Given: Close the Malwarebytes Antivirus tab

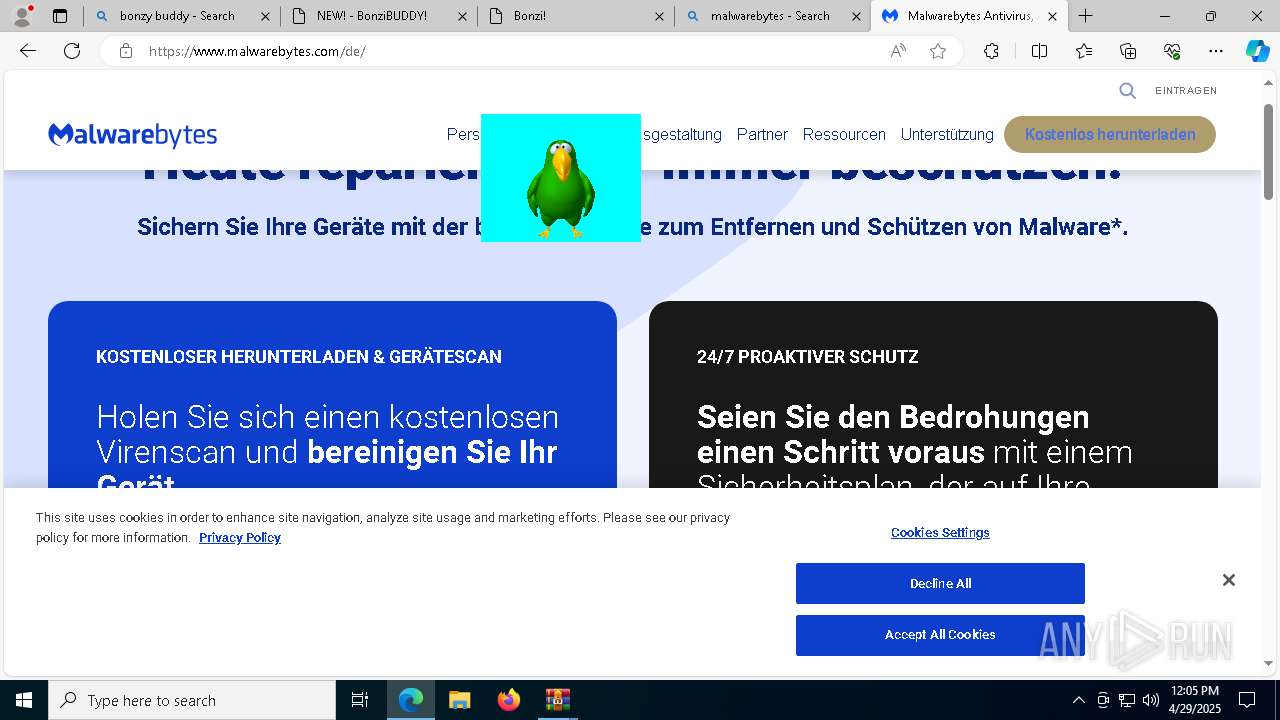Looking at the screenshot, I should tap(1052, 16).
